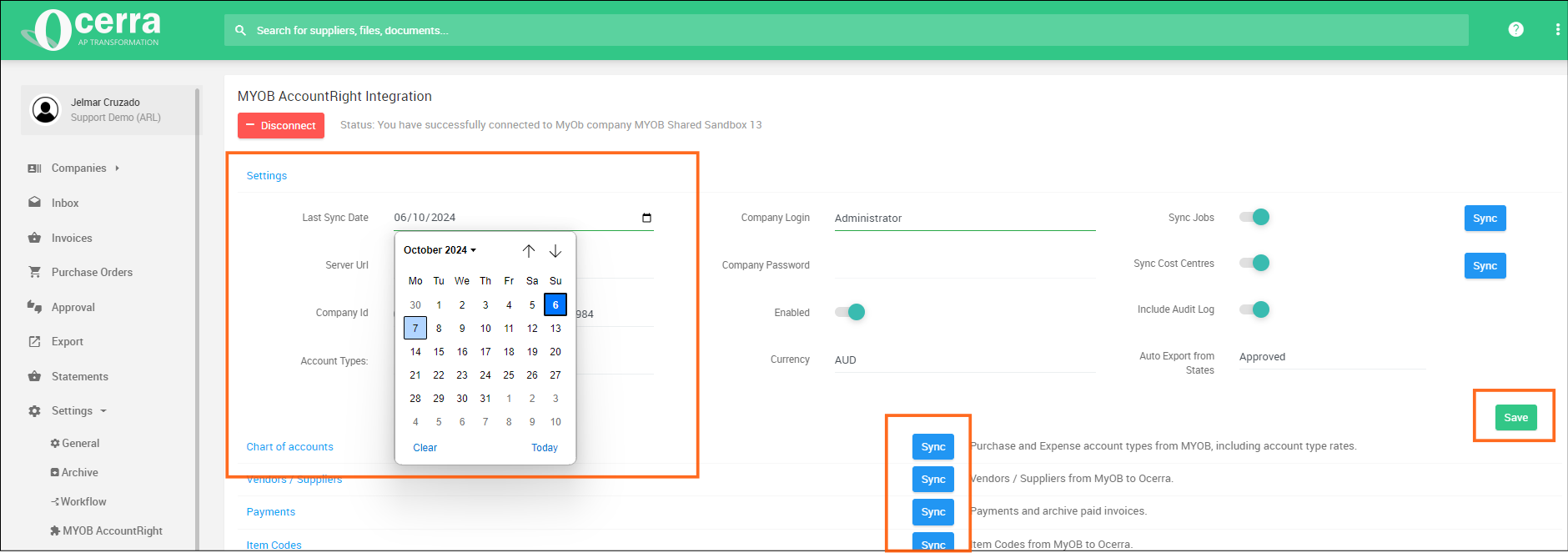Click Sync button for Vendors / Suppliers

click(x=933, y=480)
